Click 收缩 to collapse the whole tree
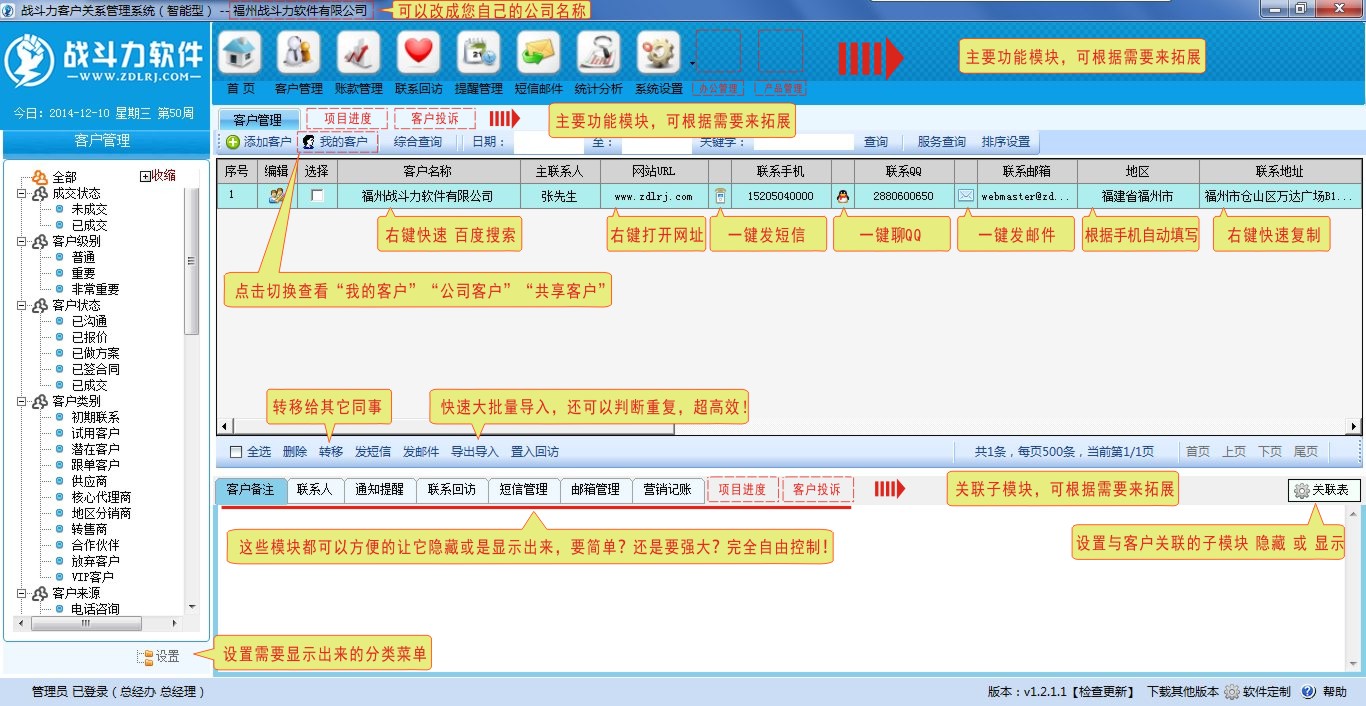Screen dimensions: 1366x706 [157, 176]
